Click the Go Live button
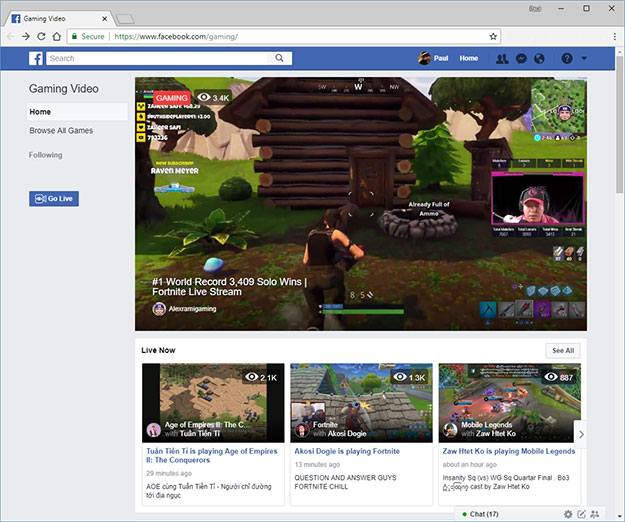The height and width of the screenshot is (522, 625). pyautogui.click(x=54, y=198)
